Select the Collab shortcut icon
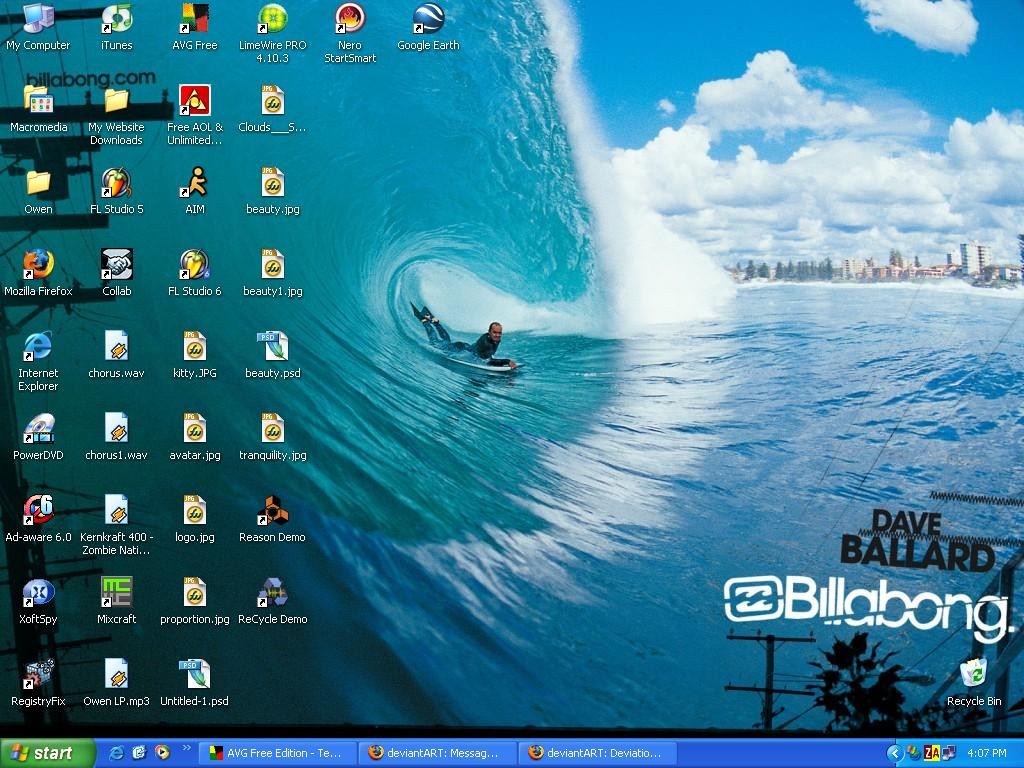Screen dimensions: 1024x768 (116, 273)
